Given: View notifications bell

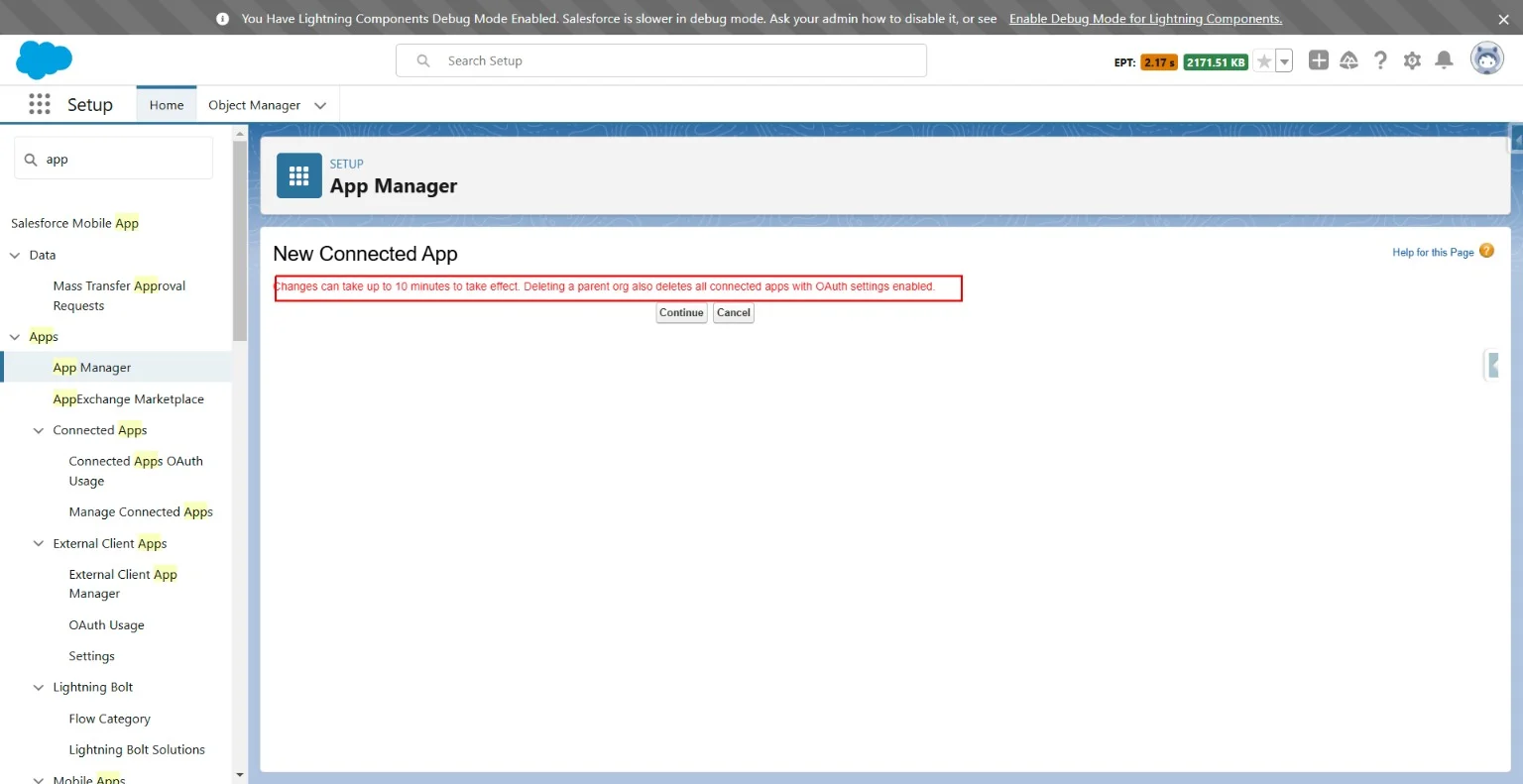Looking at the screenshot, I should [x=1444, y=60].
